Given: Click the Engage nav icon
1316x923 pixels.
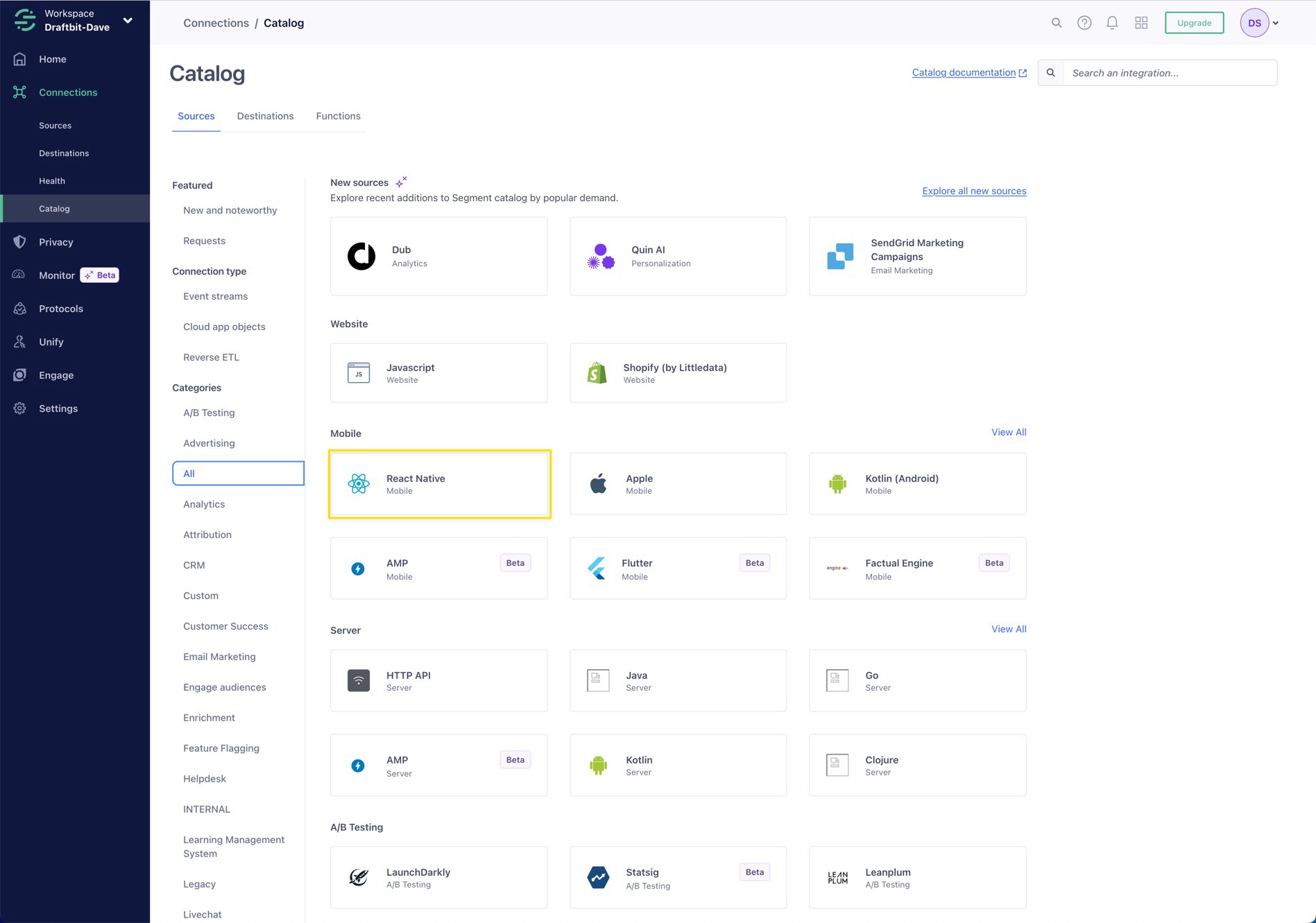Looking at the screenshot, I should click(x=20, y=375).
